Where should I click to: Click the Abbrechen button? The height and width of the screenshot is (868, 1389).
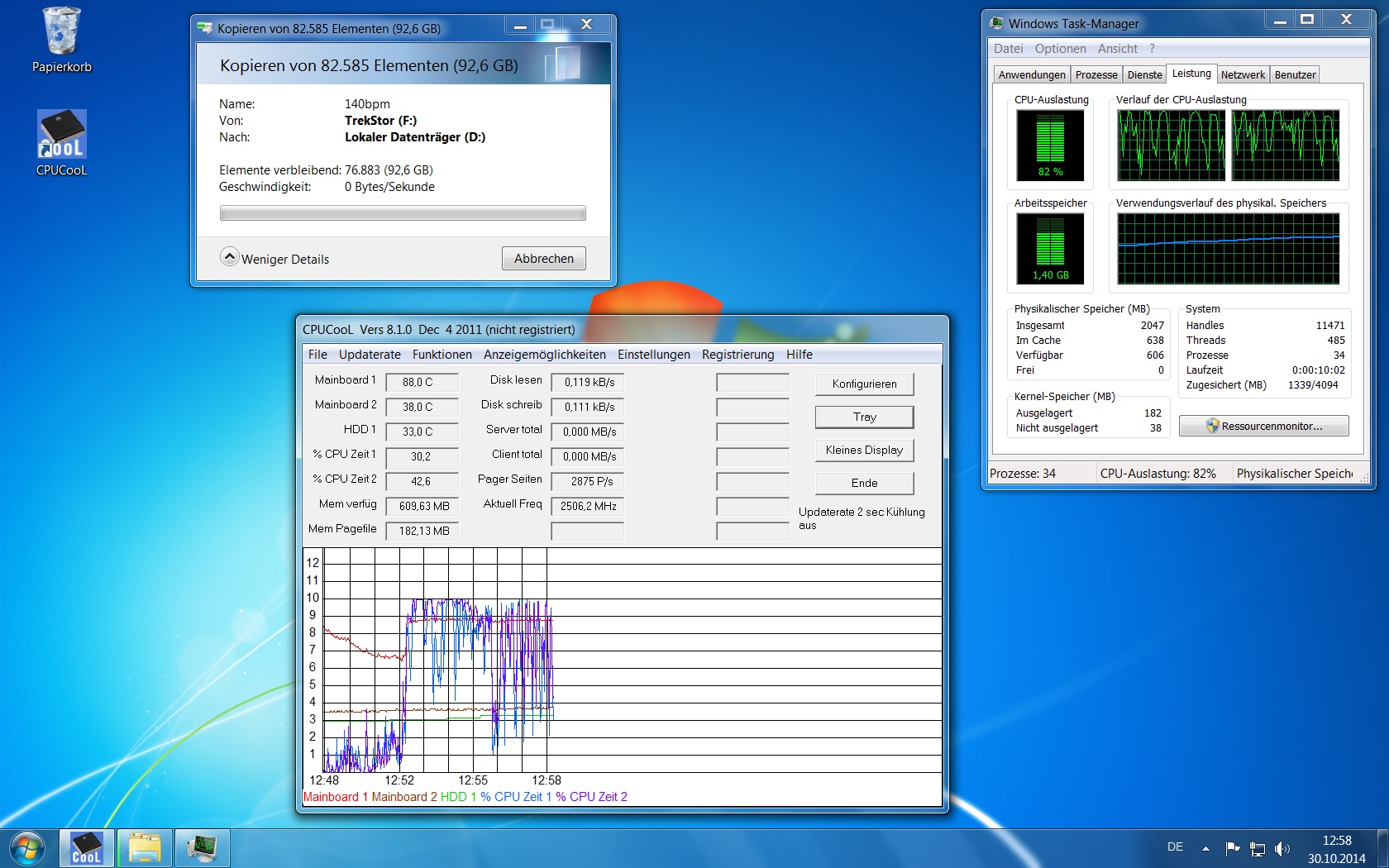543,259
